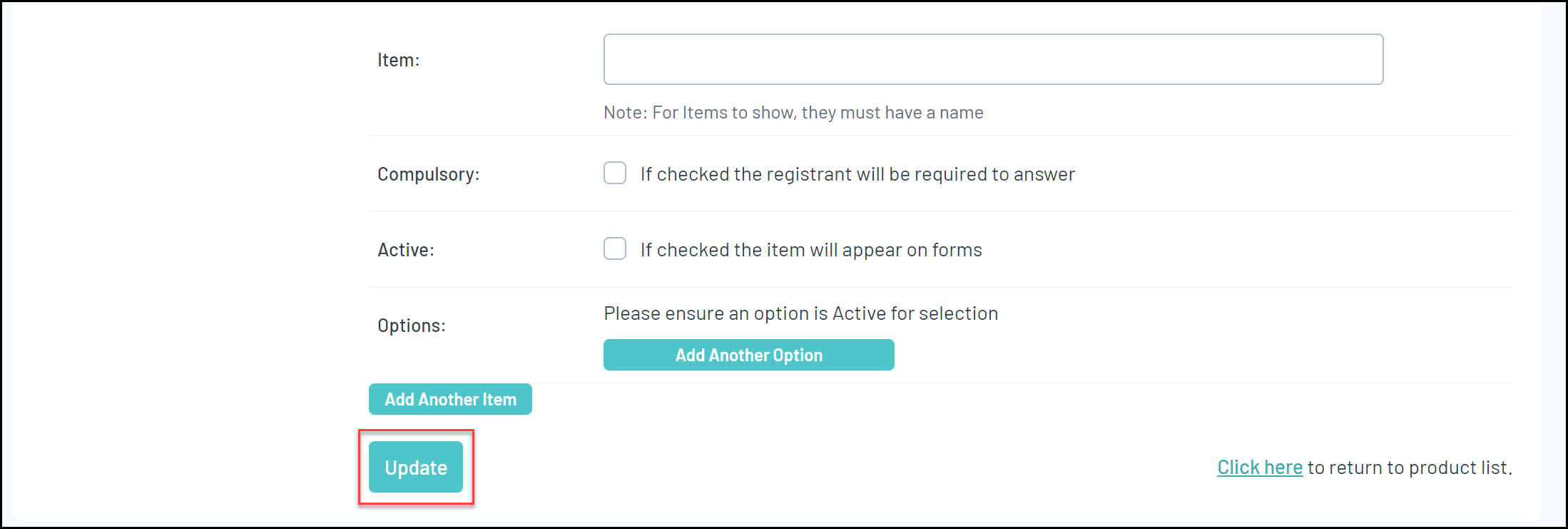The image size is (1568, 529).
Task: Open the 'Click here' product list link
Action: pos(1259,468)
